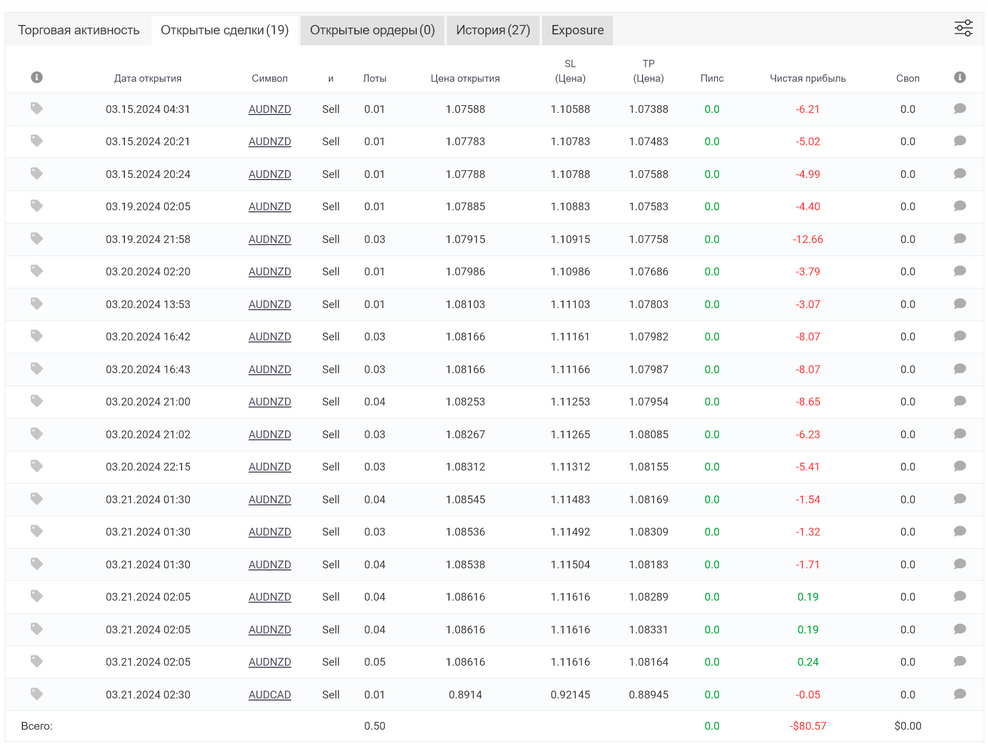988x750 pixels.
Task: Sort by Пипс column header
Action: pyautogui.click(x=712, y=78)
